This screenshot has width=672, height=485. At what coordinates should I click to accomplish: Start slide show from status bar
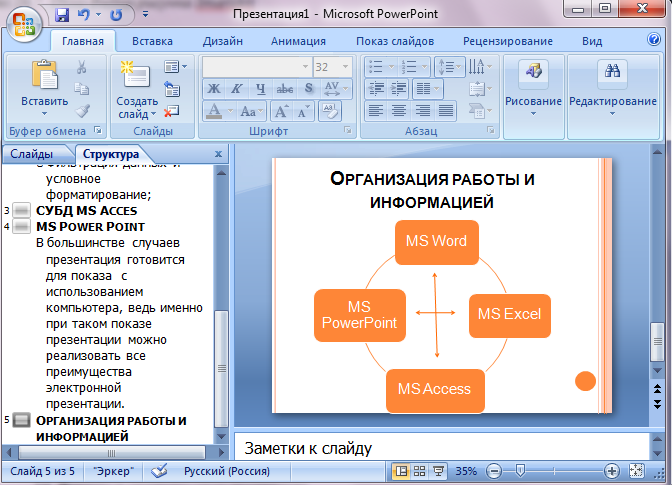pos(438,471)
